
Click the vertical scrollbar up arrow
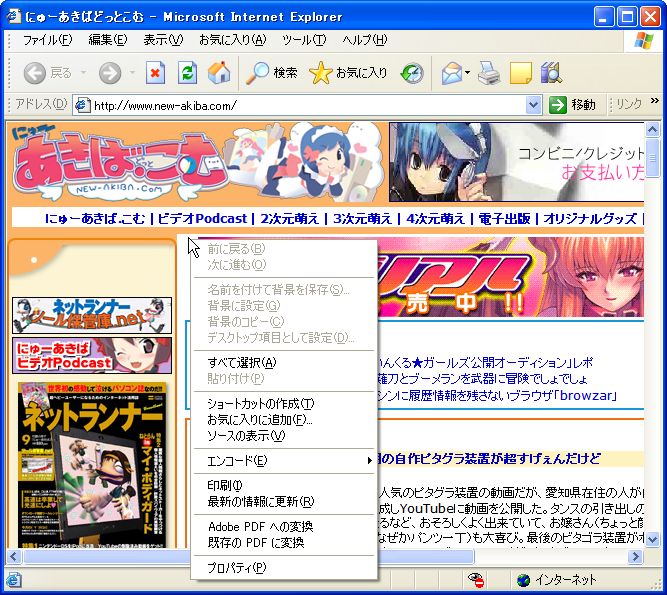pyautogui.click(x=652, y=129)
